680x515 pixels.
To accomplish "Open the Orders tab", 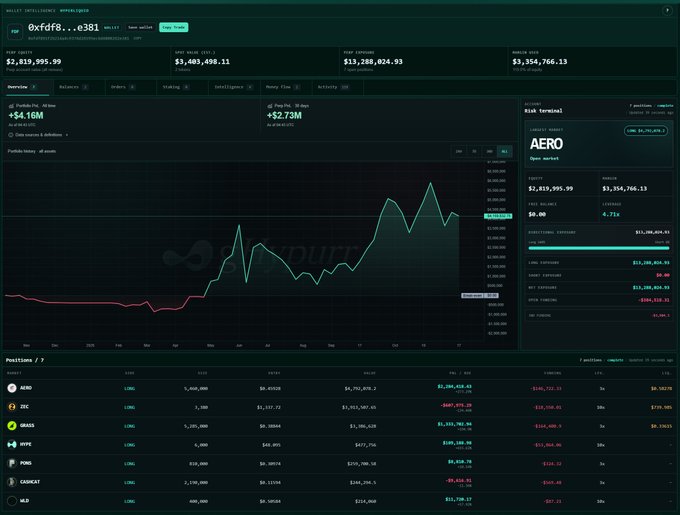I will pos(131,87).
